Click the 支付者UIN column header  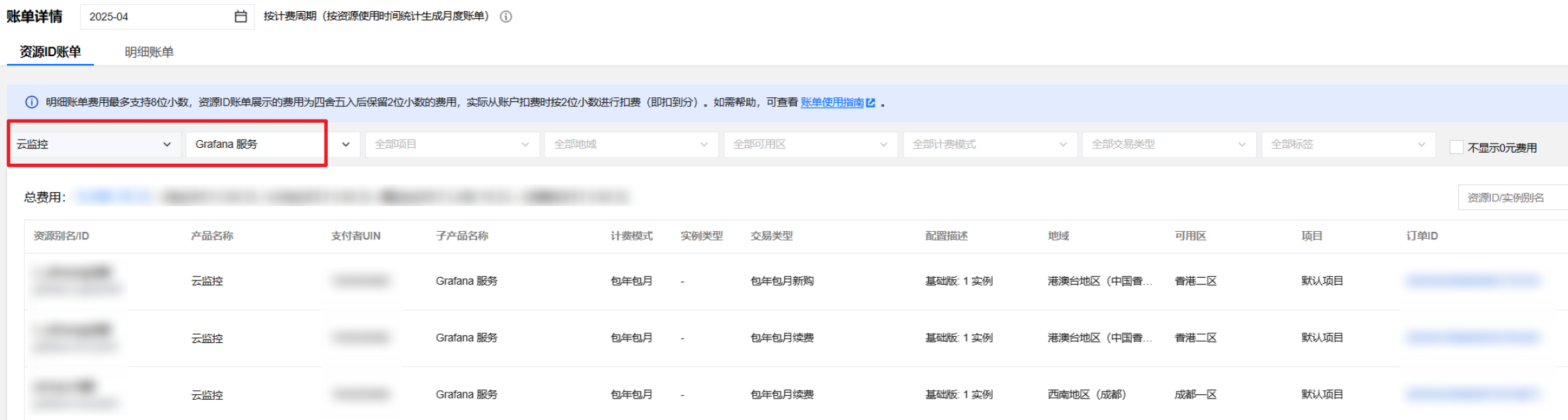point(356,236)
